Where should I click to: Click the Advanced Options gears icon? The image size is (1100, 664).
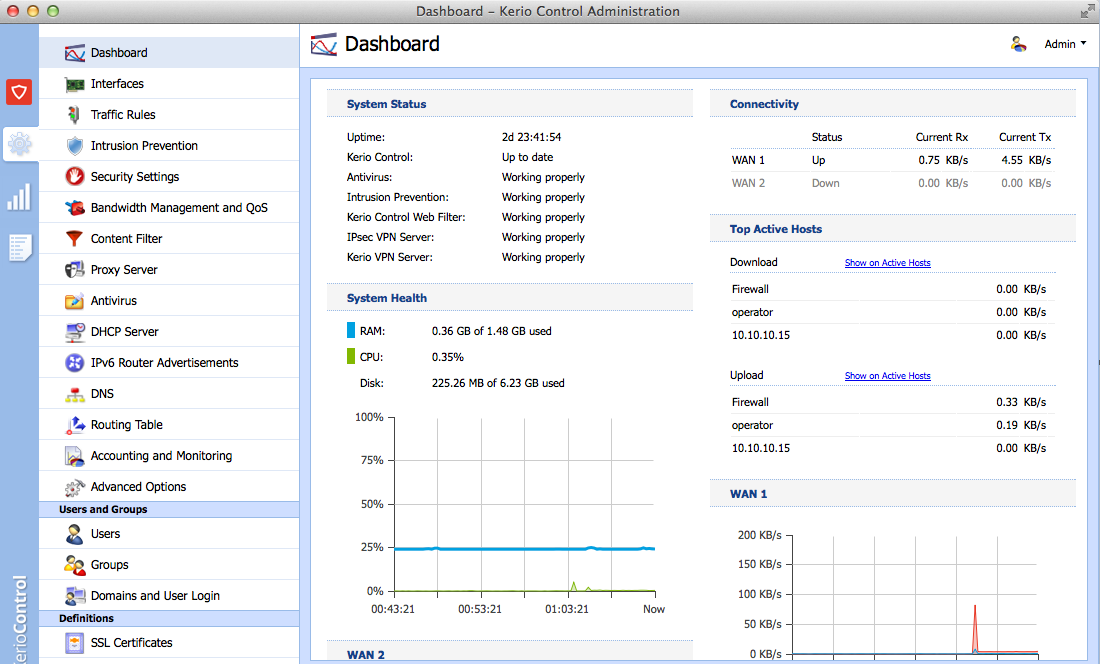tap(74, 487)
